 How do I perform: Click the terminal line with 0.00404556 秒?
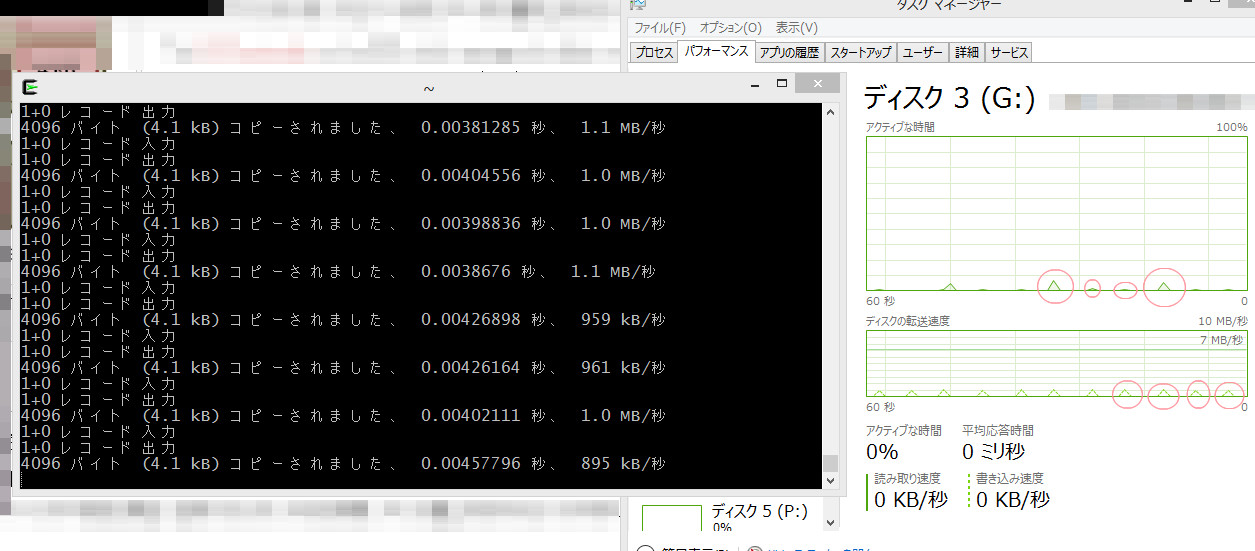[x=343, y=176]
